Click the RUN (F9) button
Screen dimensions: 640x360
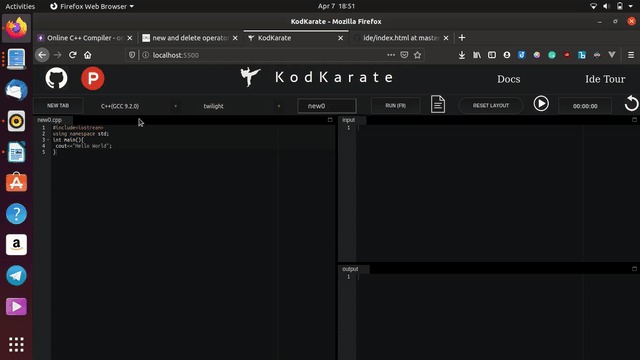(x=396, y=105)
